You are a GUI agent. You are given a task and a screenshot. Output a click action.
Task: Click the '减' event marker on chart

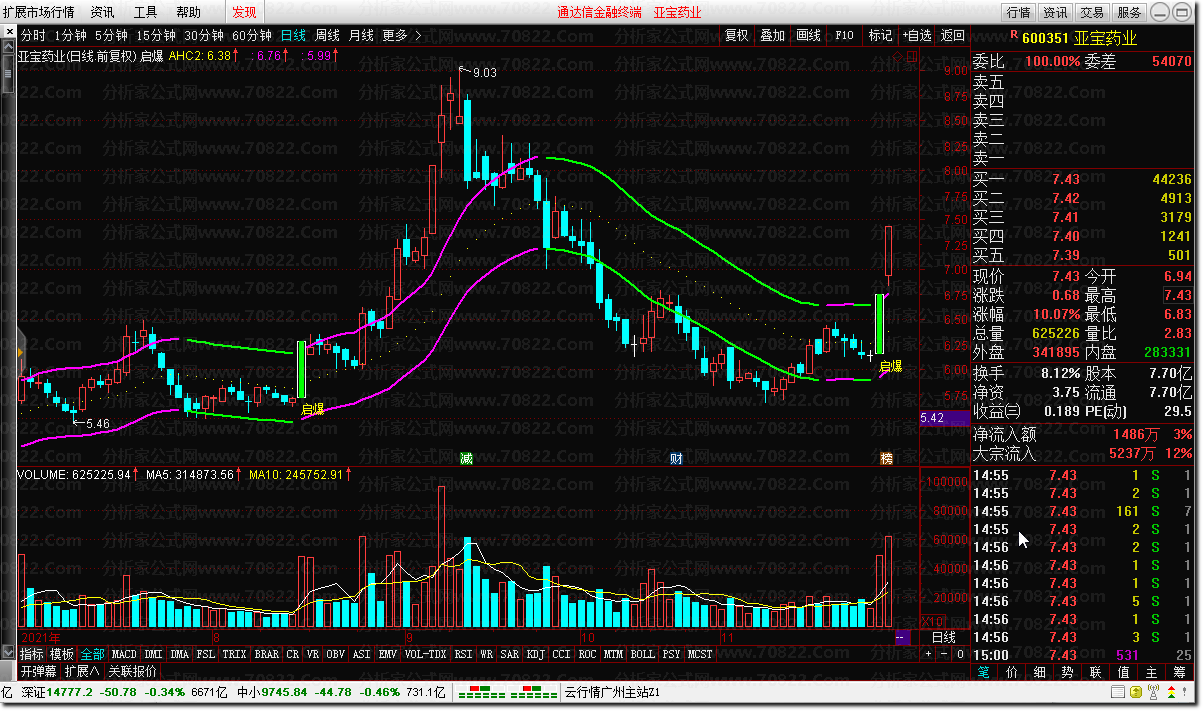[466, 458]
